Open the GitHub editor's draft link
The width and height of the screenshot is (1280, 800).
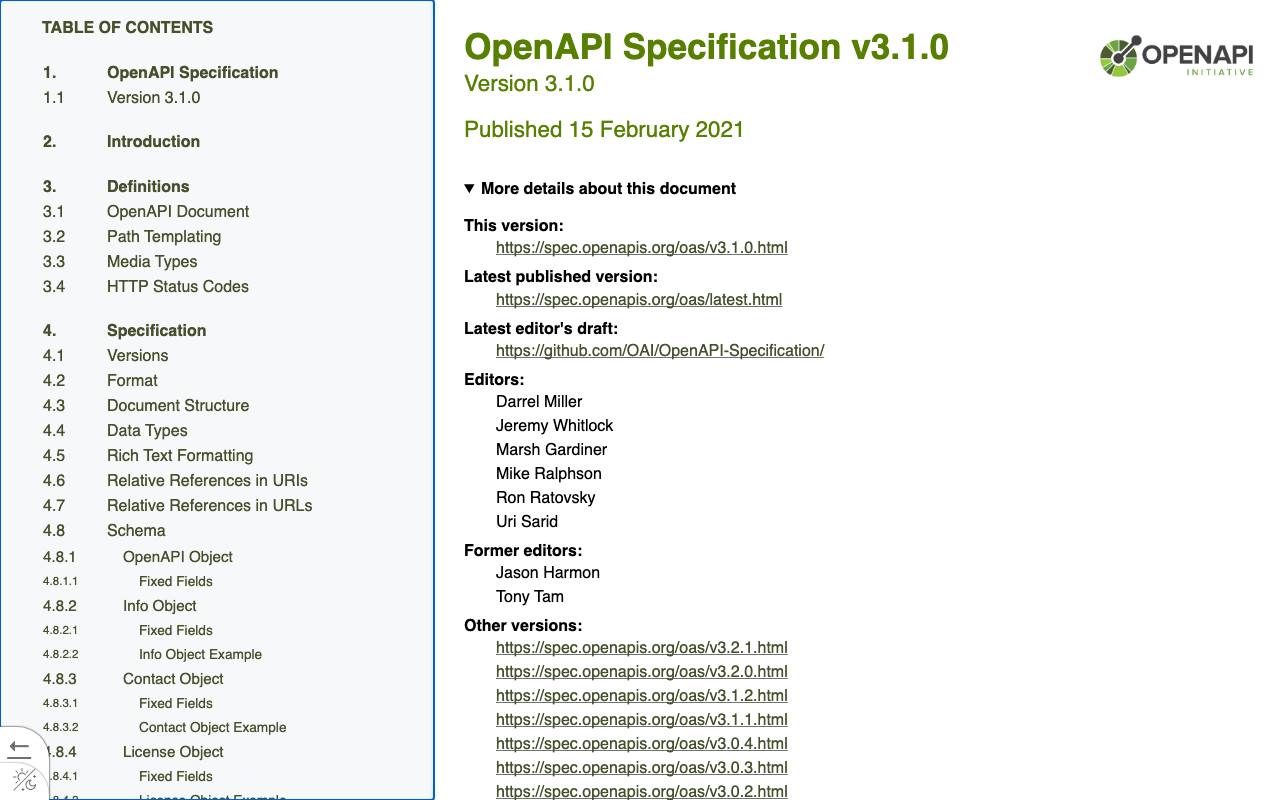tap(660, 350)
